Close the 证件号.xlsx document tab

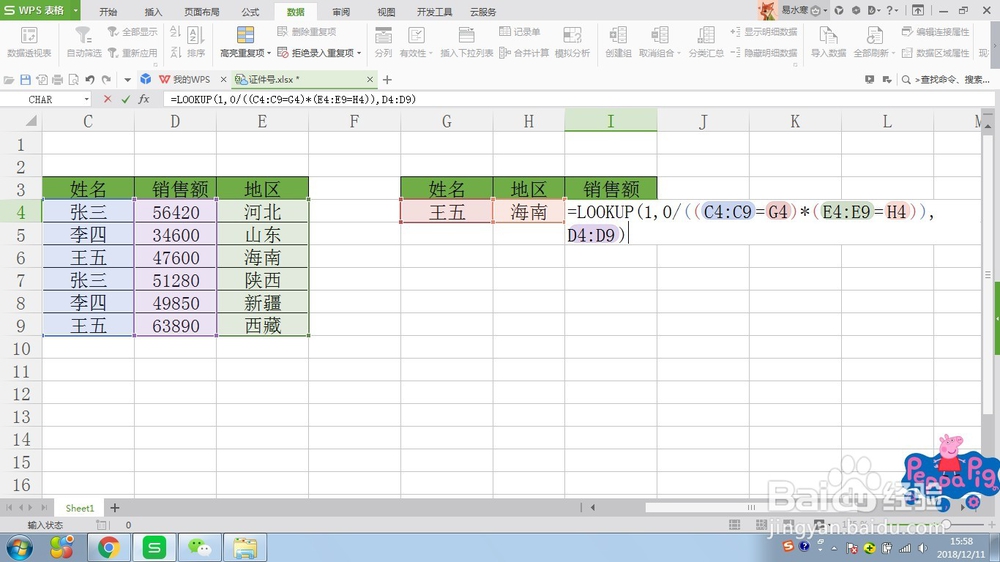[370, 79]
